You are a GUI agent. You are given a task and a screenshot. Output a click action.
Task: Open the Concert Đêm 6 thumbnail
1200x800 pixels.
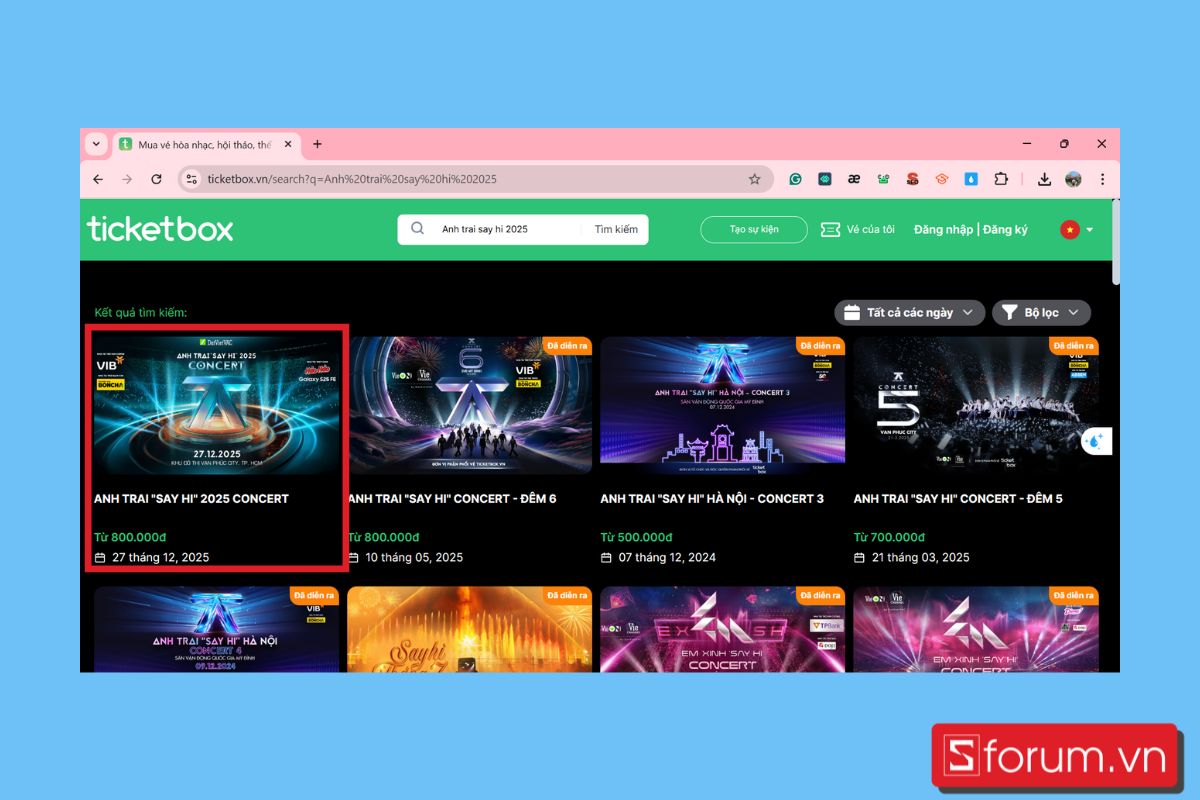470,405
